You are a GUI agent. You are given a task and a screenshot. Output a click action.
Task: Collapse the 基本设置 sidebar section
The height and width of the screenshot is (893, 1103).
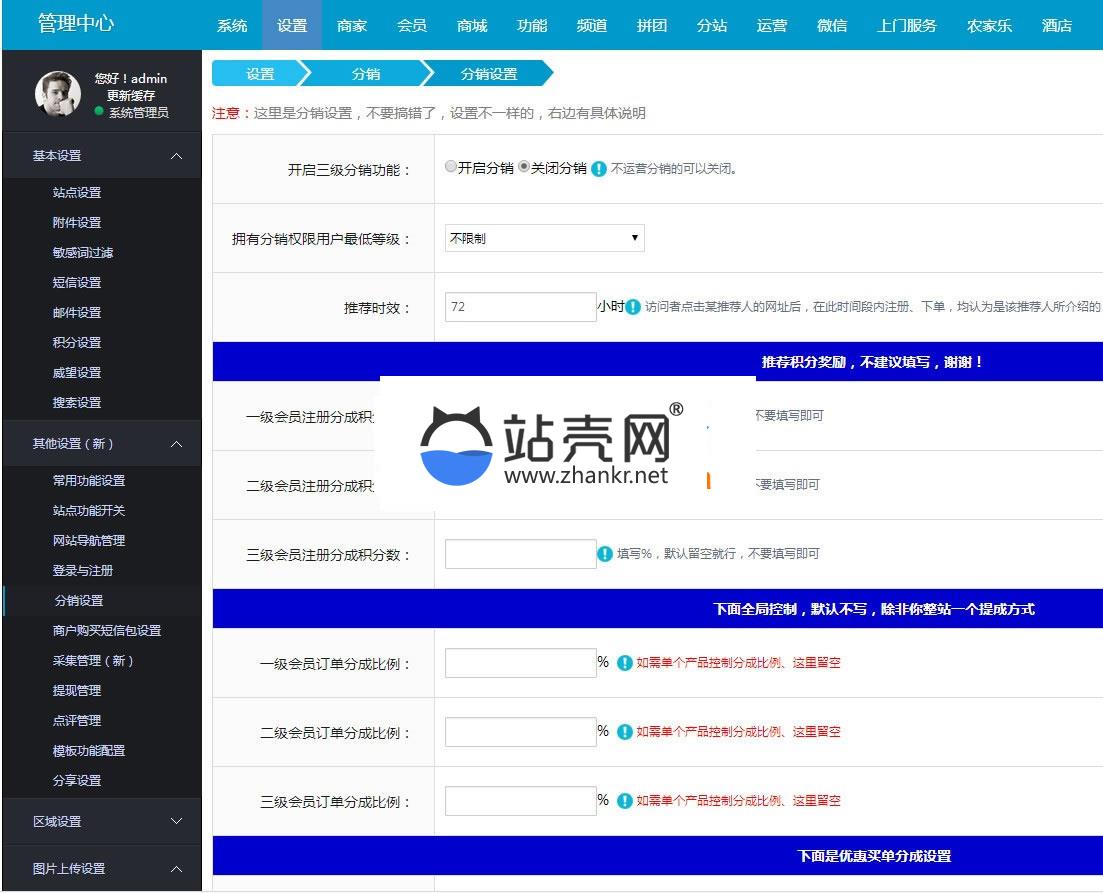pos(176,156)
